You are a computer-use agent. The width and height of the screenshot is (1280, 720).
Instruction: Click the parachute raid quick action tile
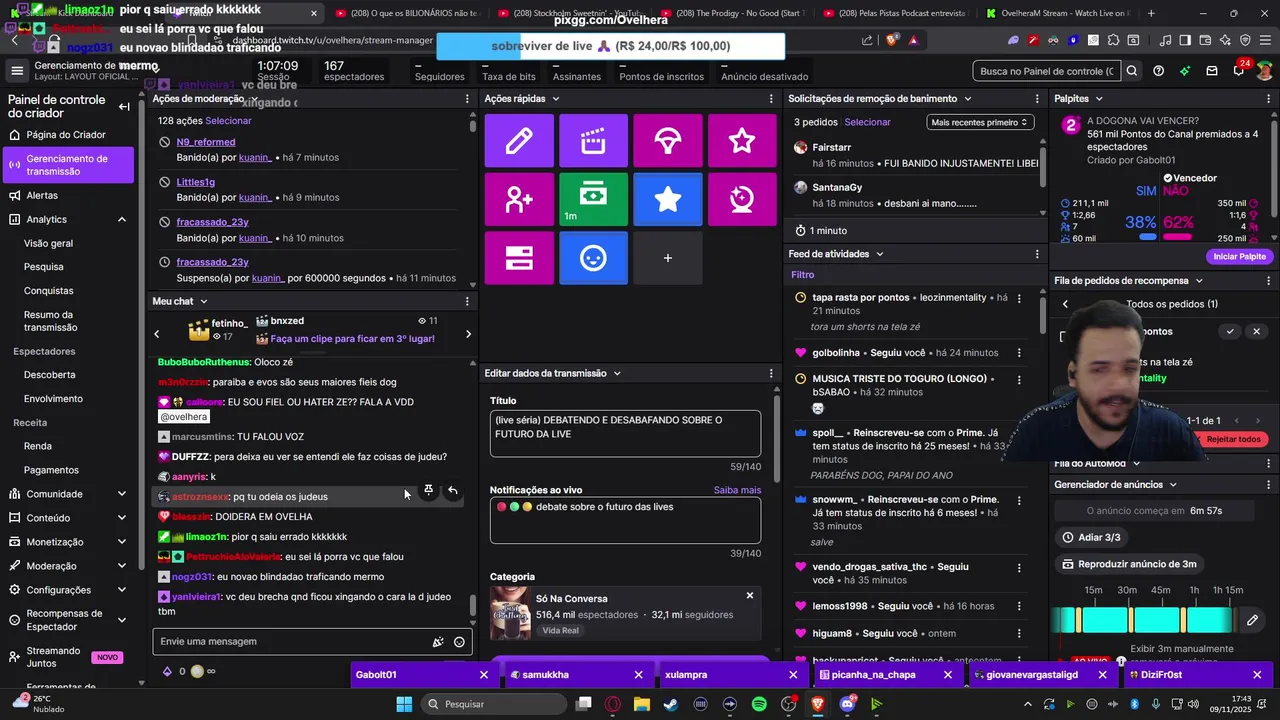[668, 141]
